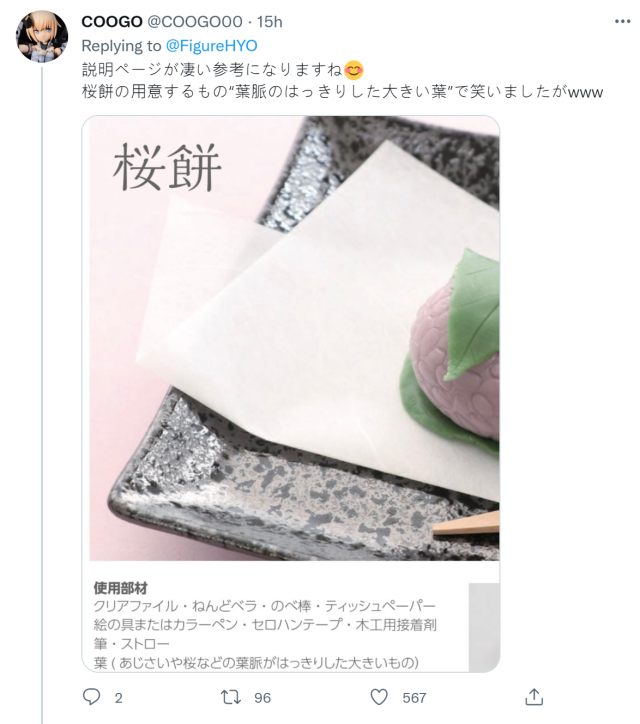Click the retweet arrows icon
The width and height of the screenshot is (640, 724).
(x=230, y=697)
